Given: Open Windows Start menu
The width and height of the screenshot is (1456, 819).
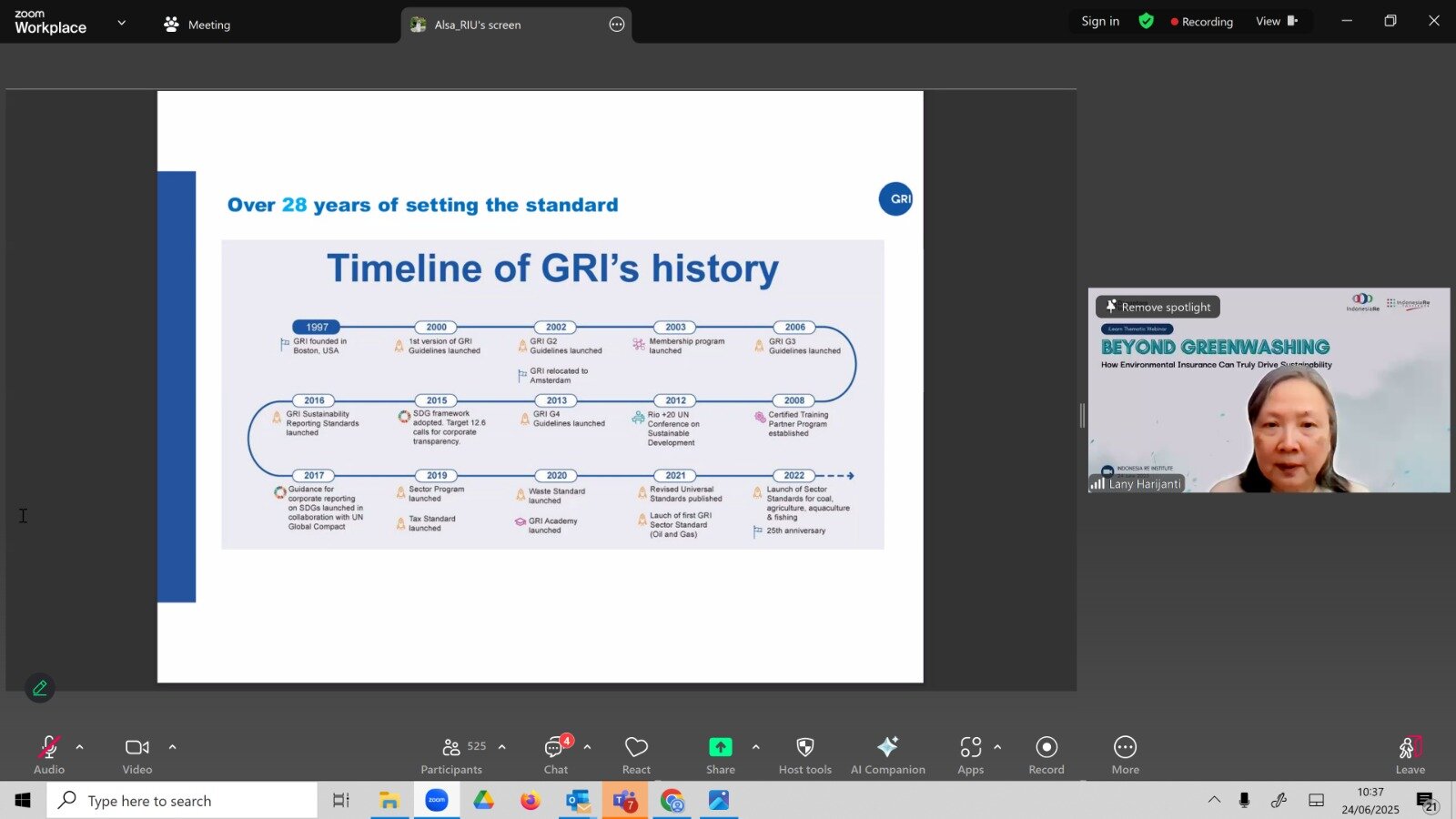Looking at the screenshot, I should 23,800.
